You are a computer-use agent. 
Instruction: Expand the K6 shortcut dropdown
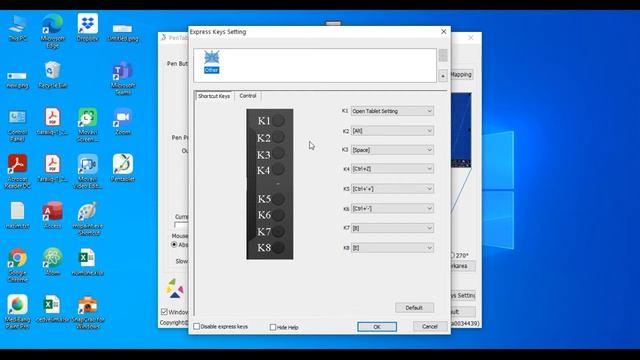[x=392, y=208]
